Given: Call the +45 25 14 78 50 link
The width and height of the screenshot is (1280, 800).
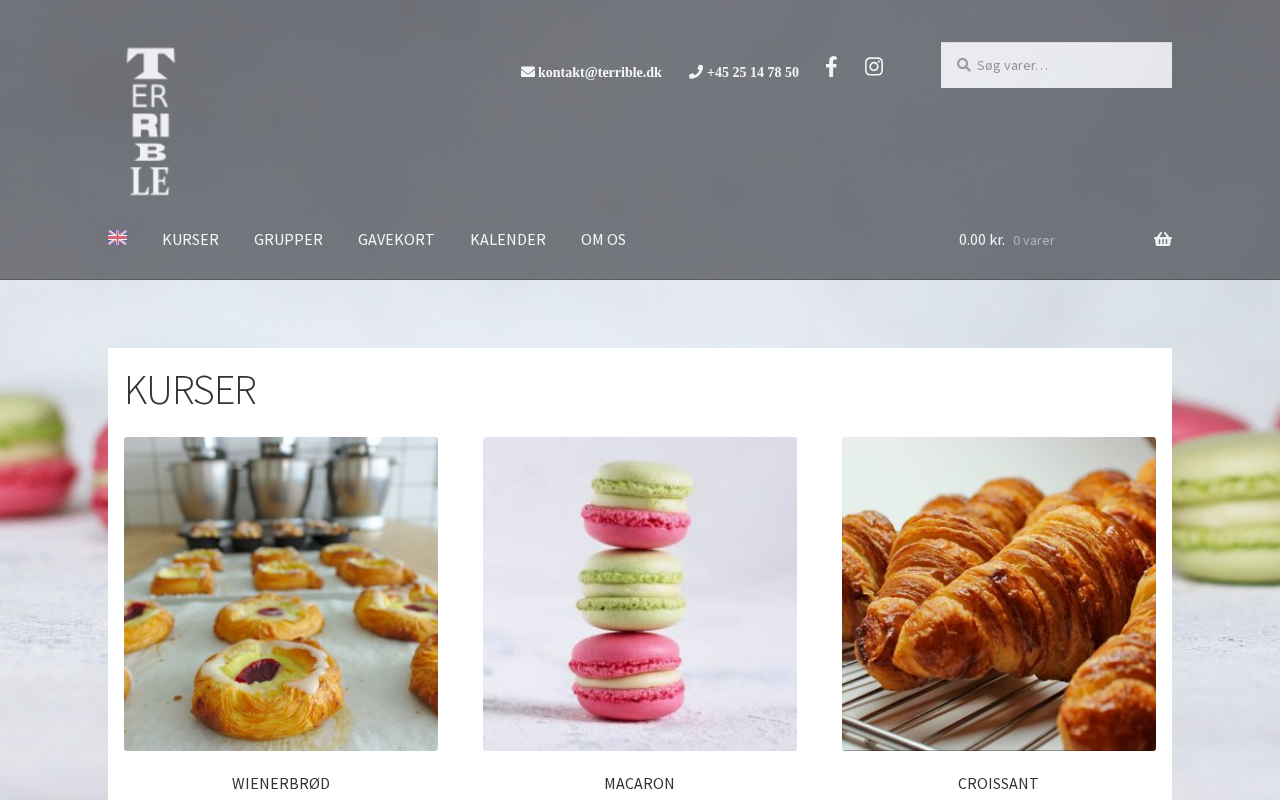Looking at the screenshot, I should (753, 72).
